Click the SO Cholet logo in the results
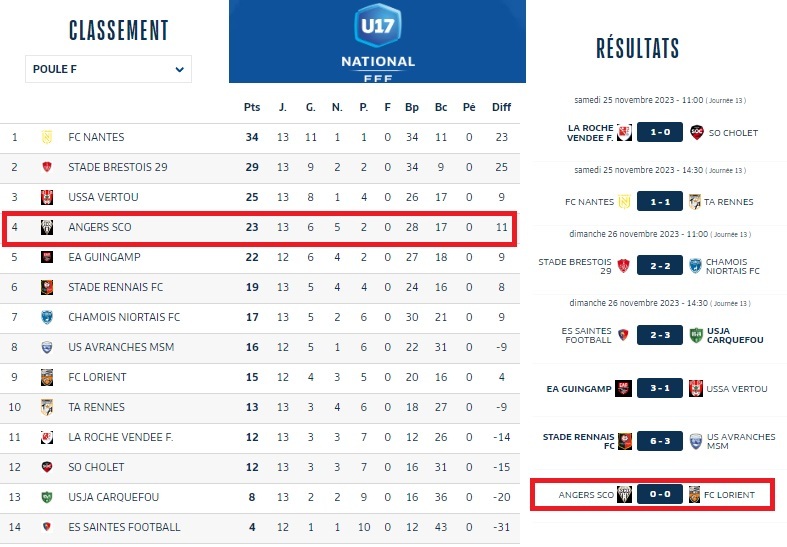The width and height of the screenshot is (787, 547). pyautogui.click(x=696, y=132)
